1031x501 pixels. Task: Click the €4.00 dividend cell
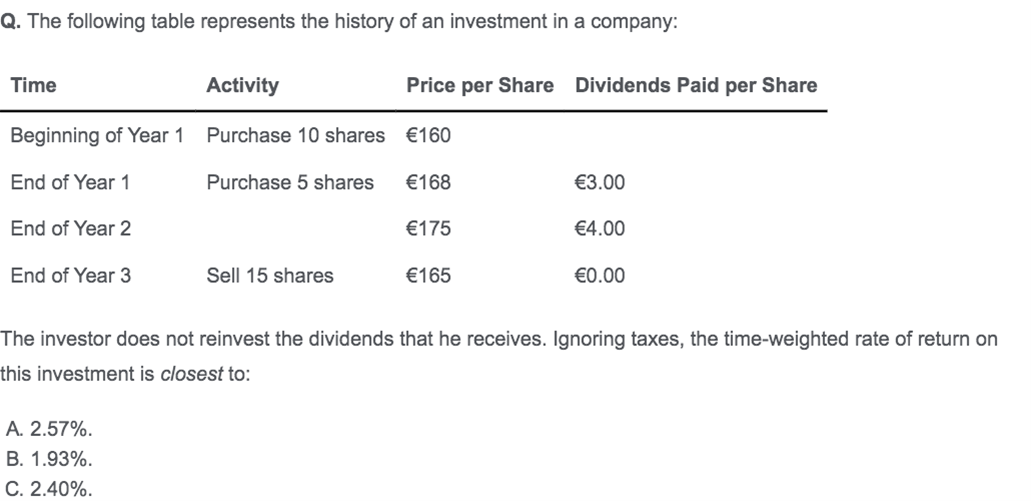coord(600,228)
